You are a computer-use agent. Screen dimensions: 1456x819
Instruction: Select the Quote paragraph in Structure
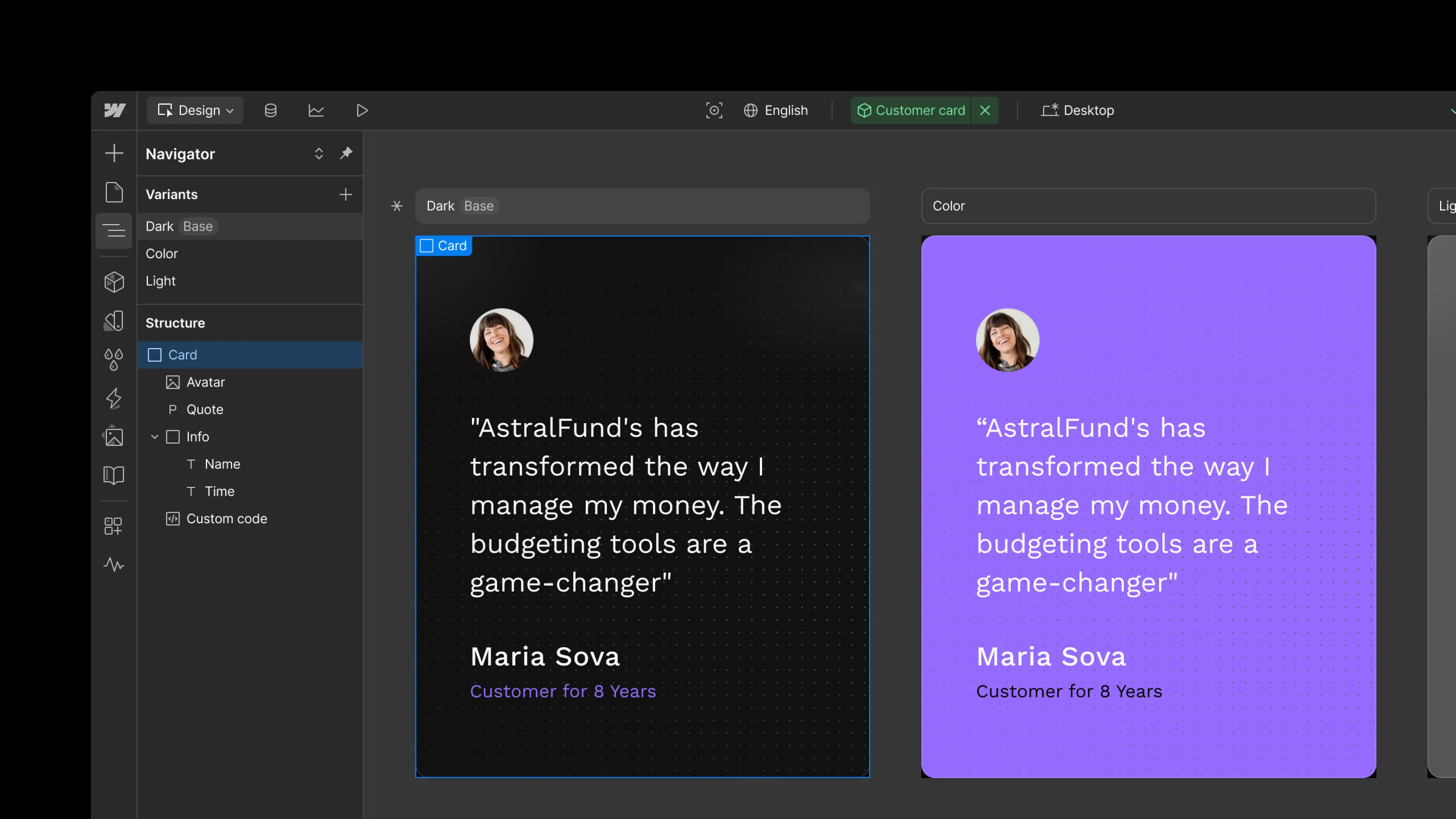pyautogui.click(x=250, y=409)
